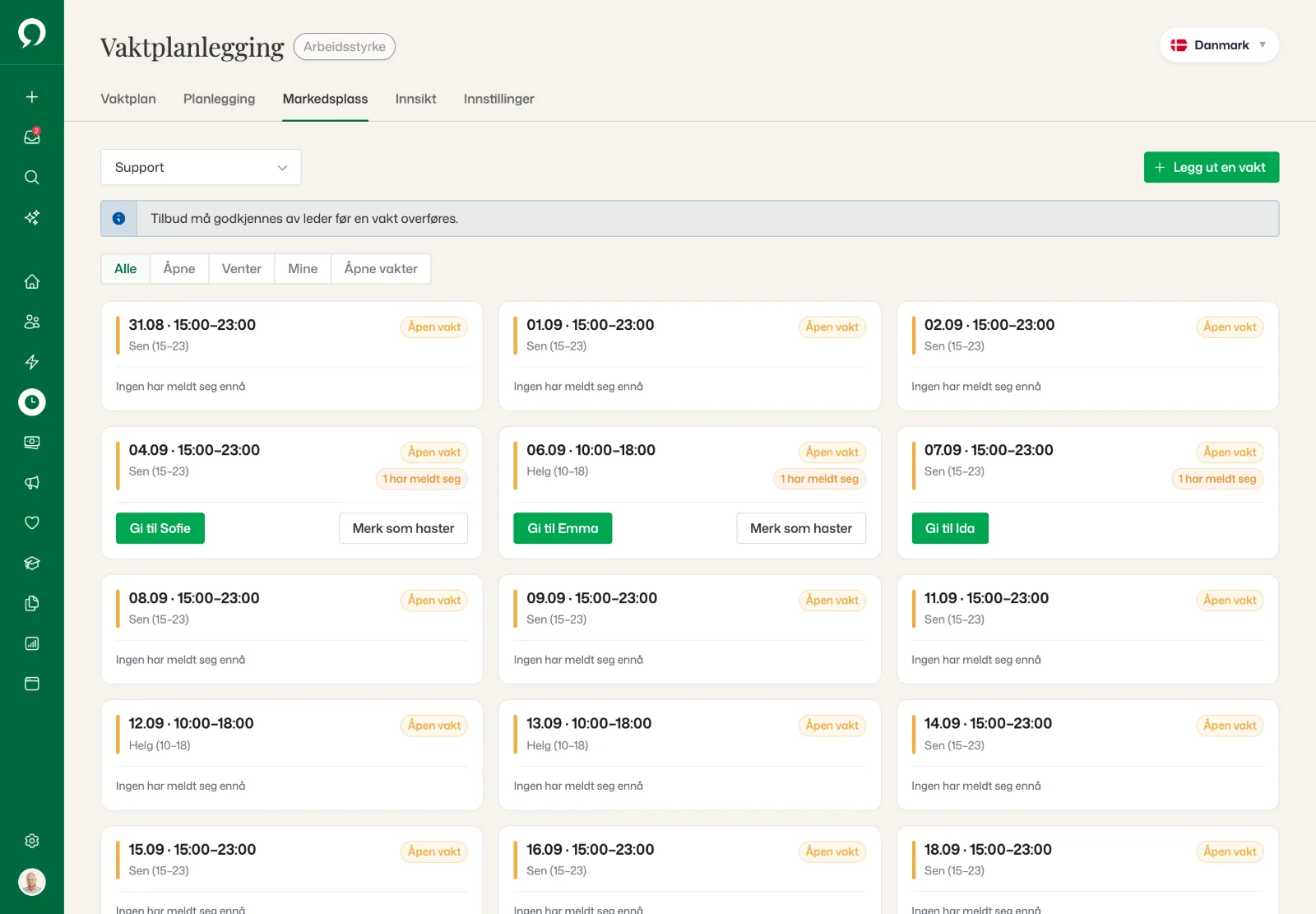Click the calendar window icon in the sidebar
The width and height of the screenshot is (1316, 914).
click(32, 684)
